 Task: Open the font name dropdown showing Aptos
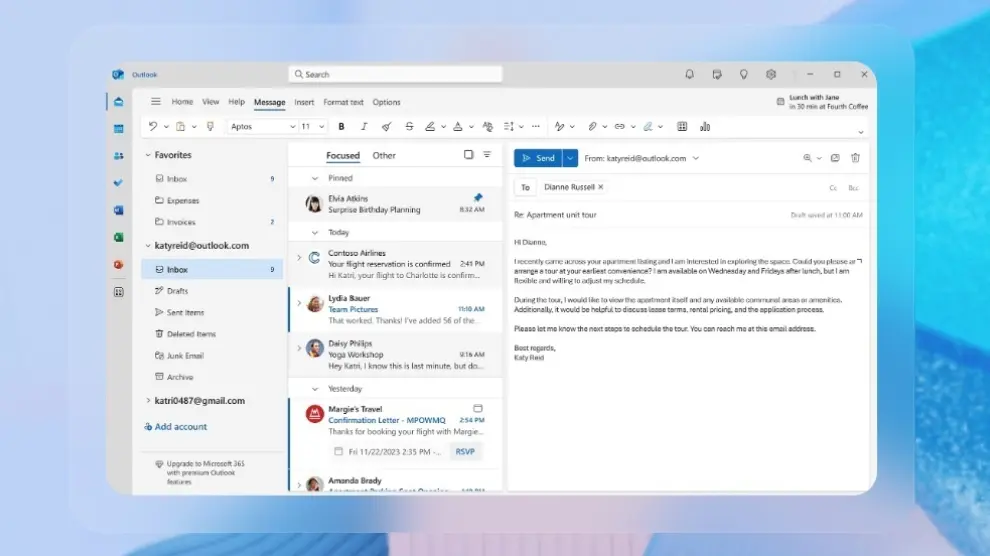(263, 127)
